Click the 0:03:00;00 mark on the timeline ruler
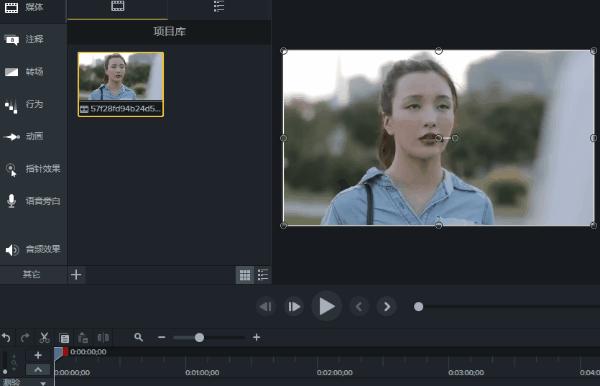The width and height of the screenshot is (600, 386). coord(466,372)
